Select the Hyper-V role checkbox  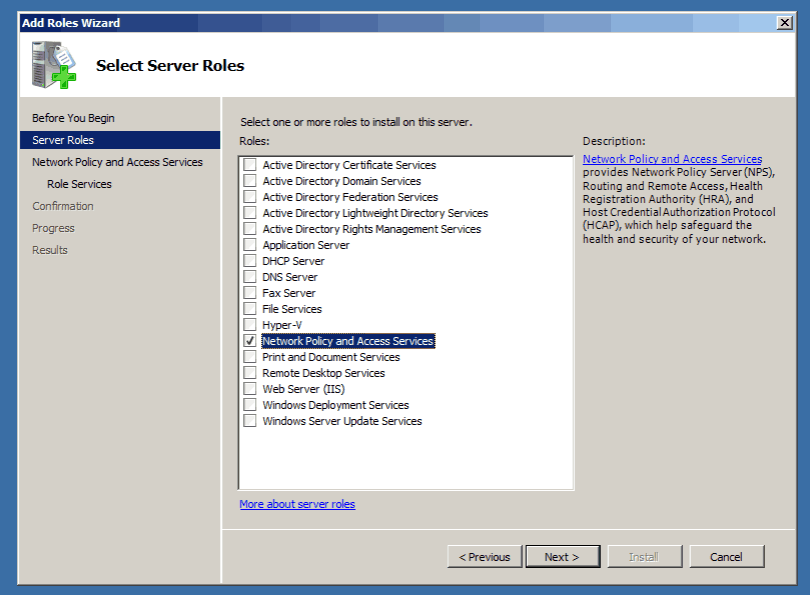coord(250,325)
